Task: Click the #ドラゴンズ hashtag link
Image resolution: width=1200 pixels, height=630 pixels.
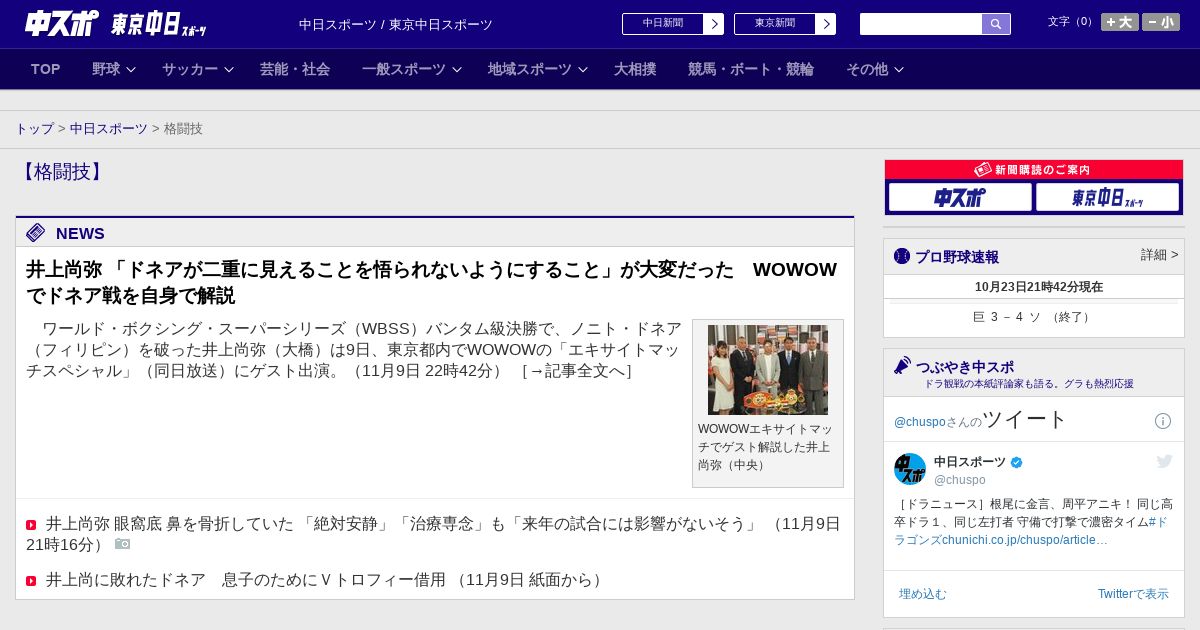Action: click(x=1033, y=530)
